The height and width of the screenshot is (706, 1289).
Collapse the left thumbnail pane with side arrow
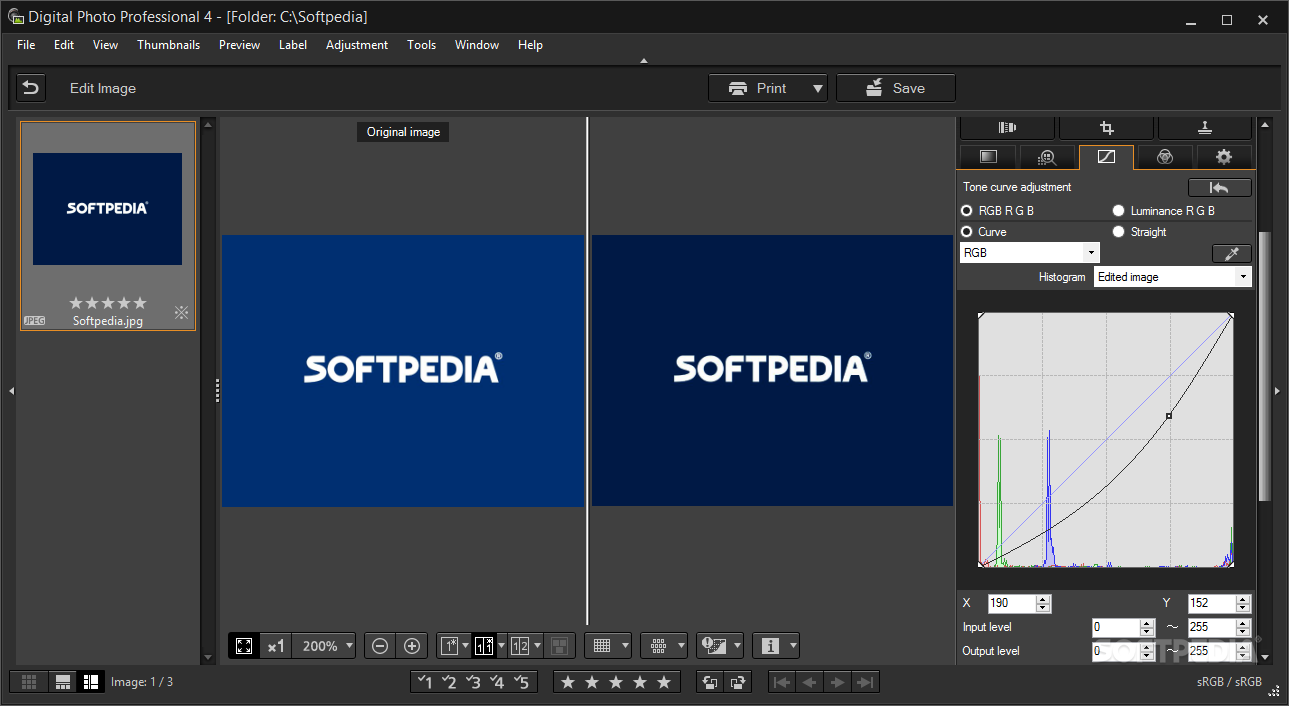pyautogui.click(x=11, y=391)
